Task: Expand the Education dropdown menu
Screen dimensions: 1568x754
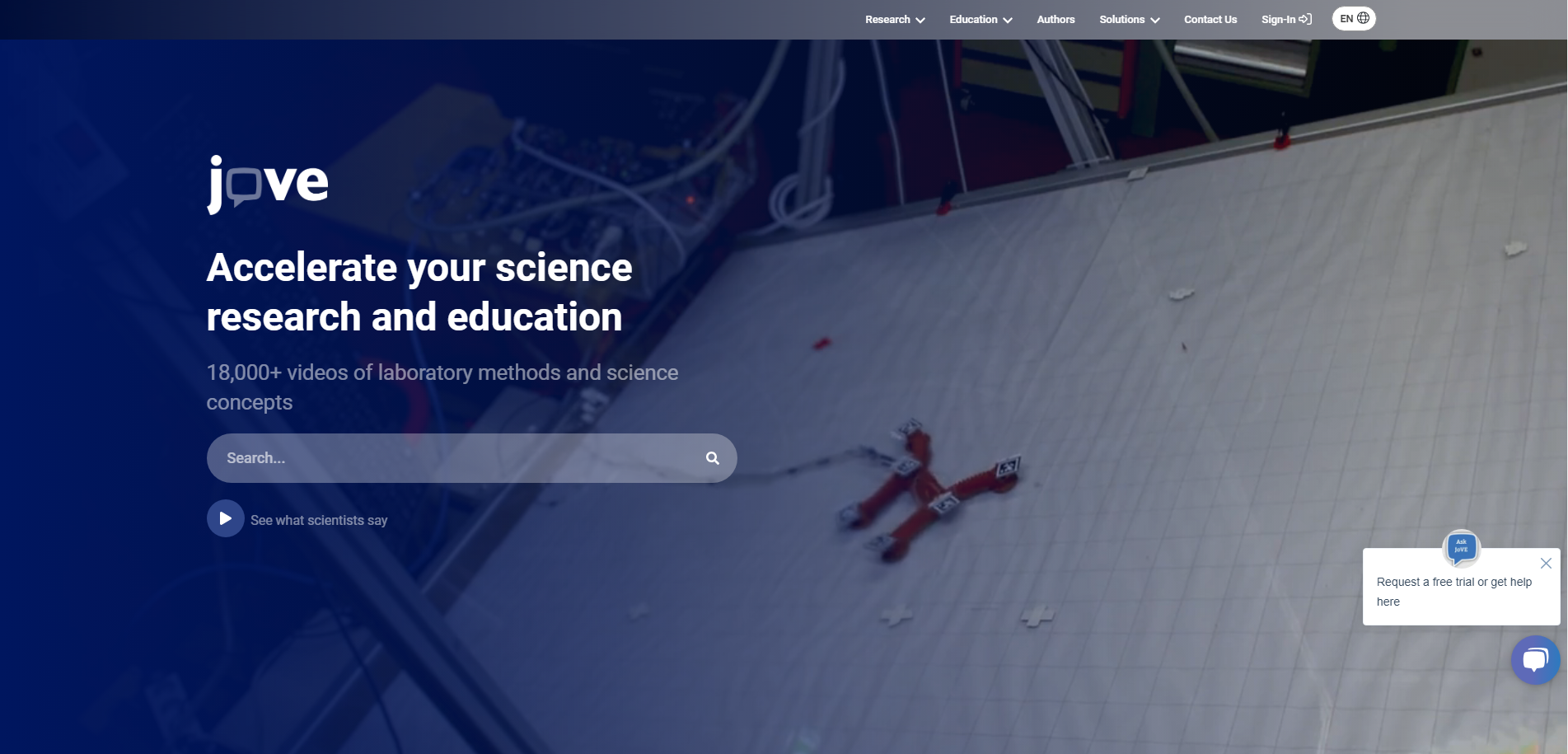Action: point(981,20)
